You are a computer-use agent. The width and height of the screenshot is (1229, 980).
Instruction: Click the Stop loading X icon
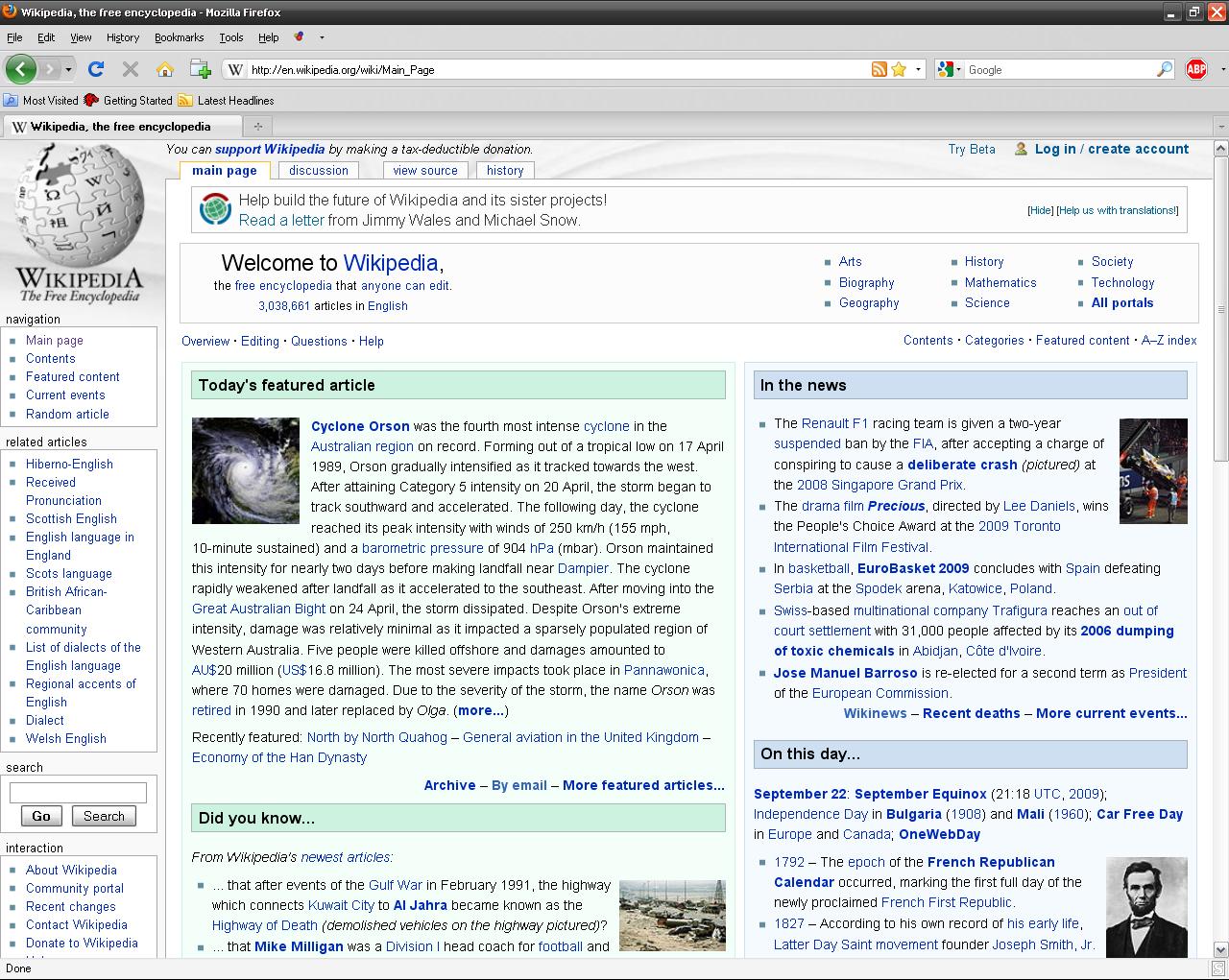click(131, 69)
